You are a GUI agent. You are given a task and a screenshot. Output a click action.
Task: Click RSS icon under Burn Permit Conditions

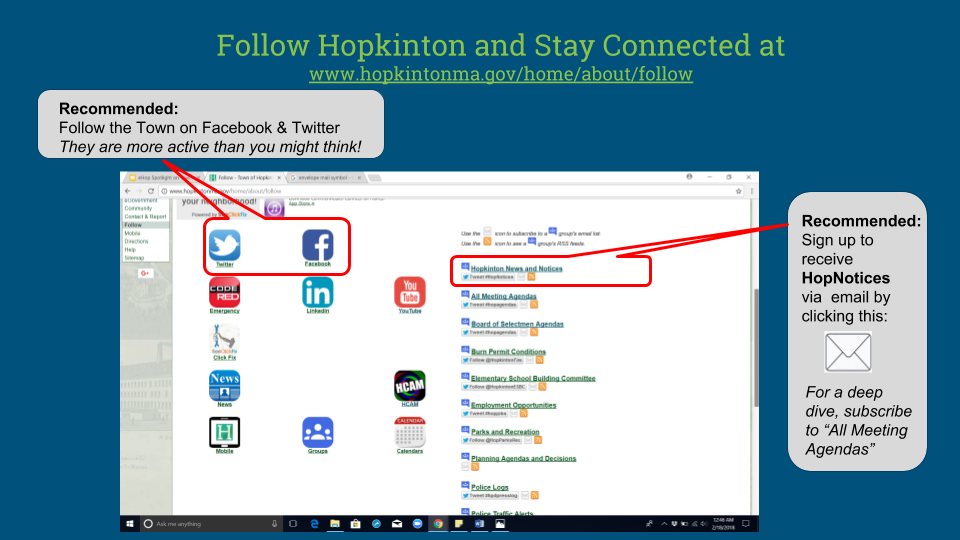click(x=539, y=360)
